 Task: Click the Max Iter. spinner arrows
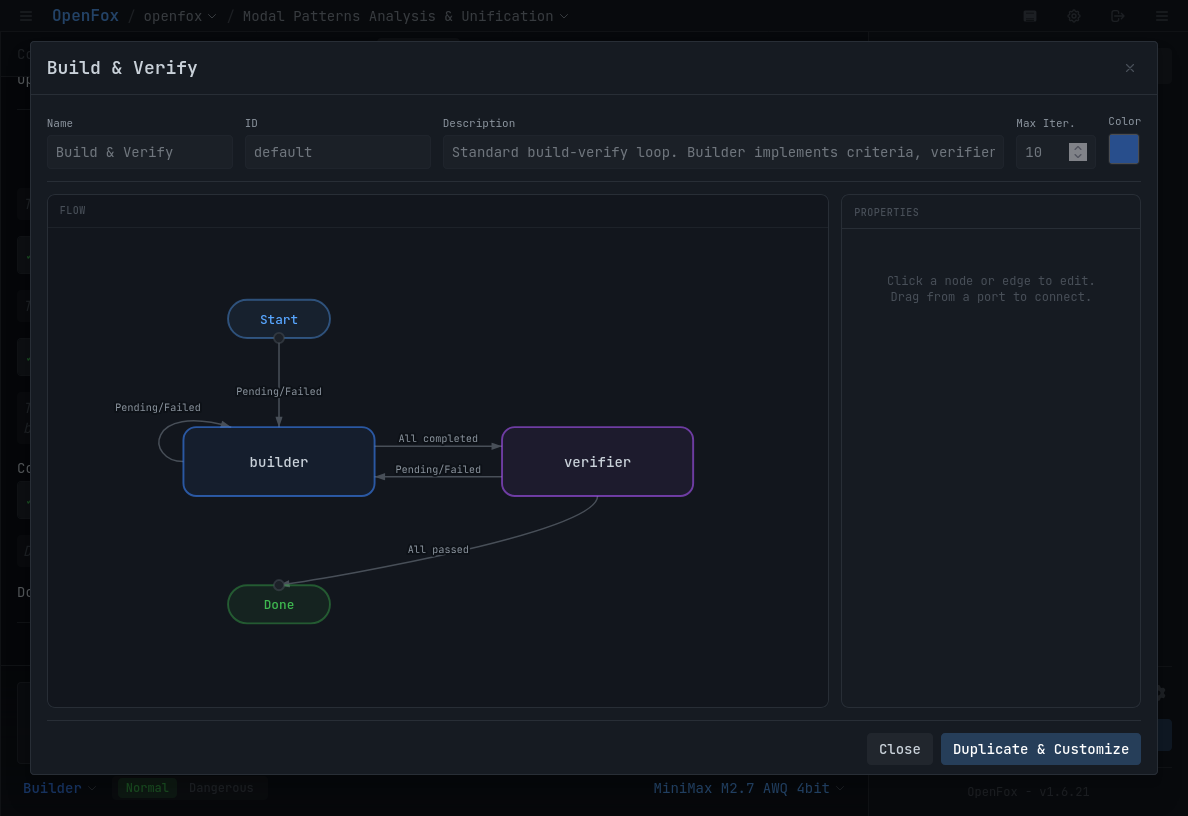[x=1077, y=152]
